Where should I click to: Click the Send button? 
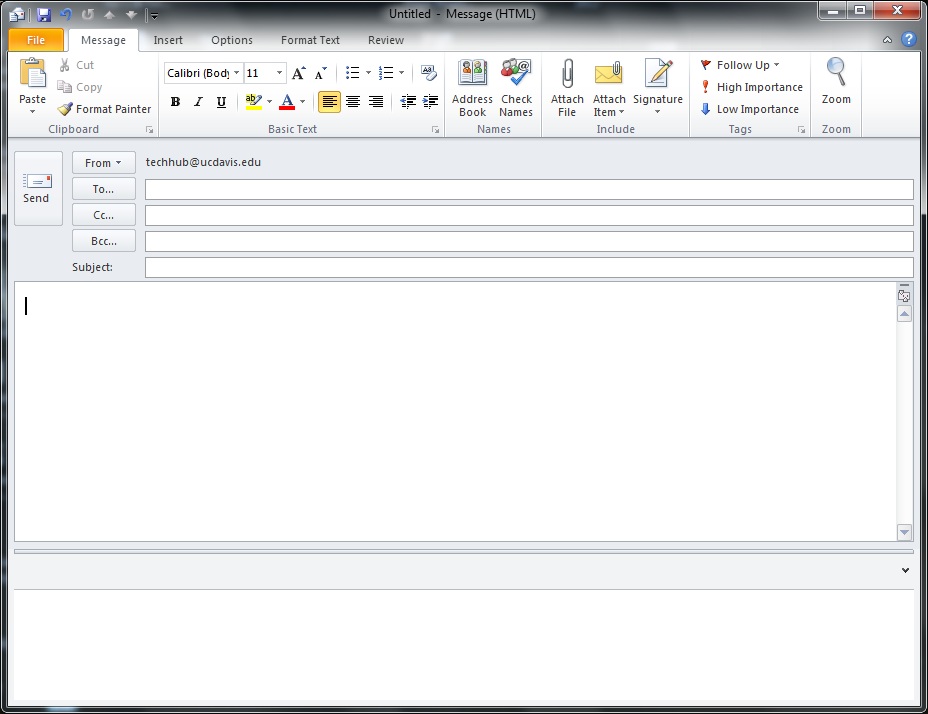coord(37,188)
